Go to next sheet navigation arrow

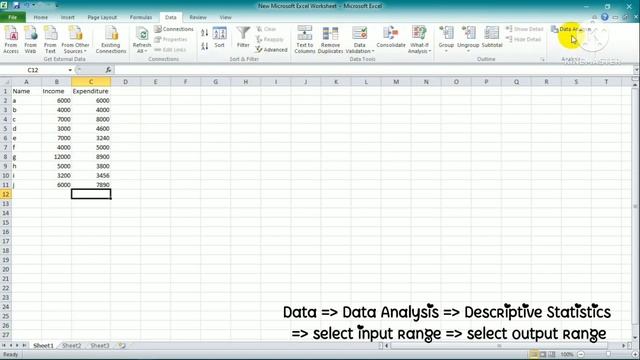click(x=17, y=346)
